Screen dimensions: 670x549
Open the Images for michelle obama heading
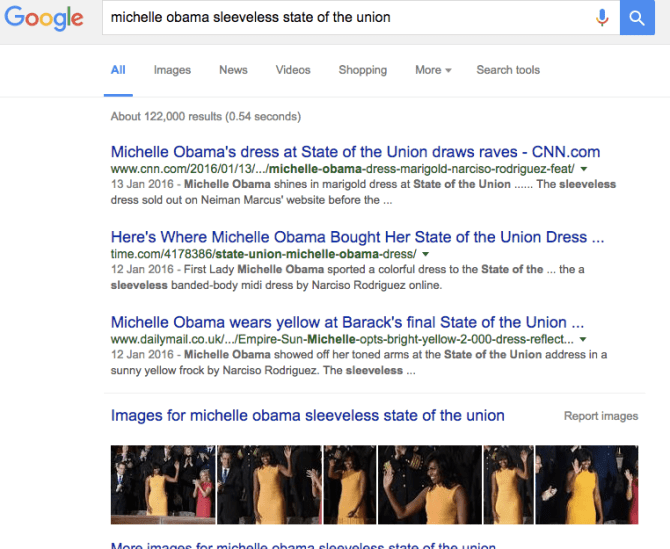tap(307, 415)
